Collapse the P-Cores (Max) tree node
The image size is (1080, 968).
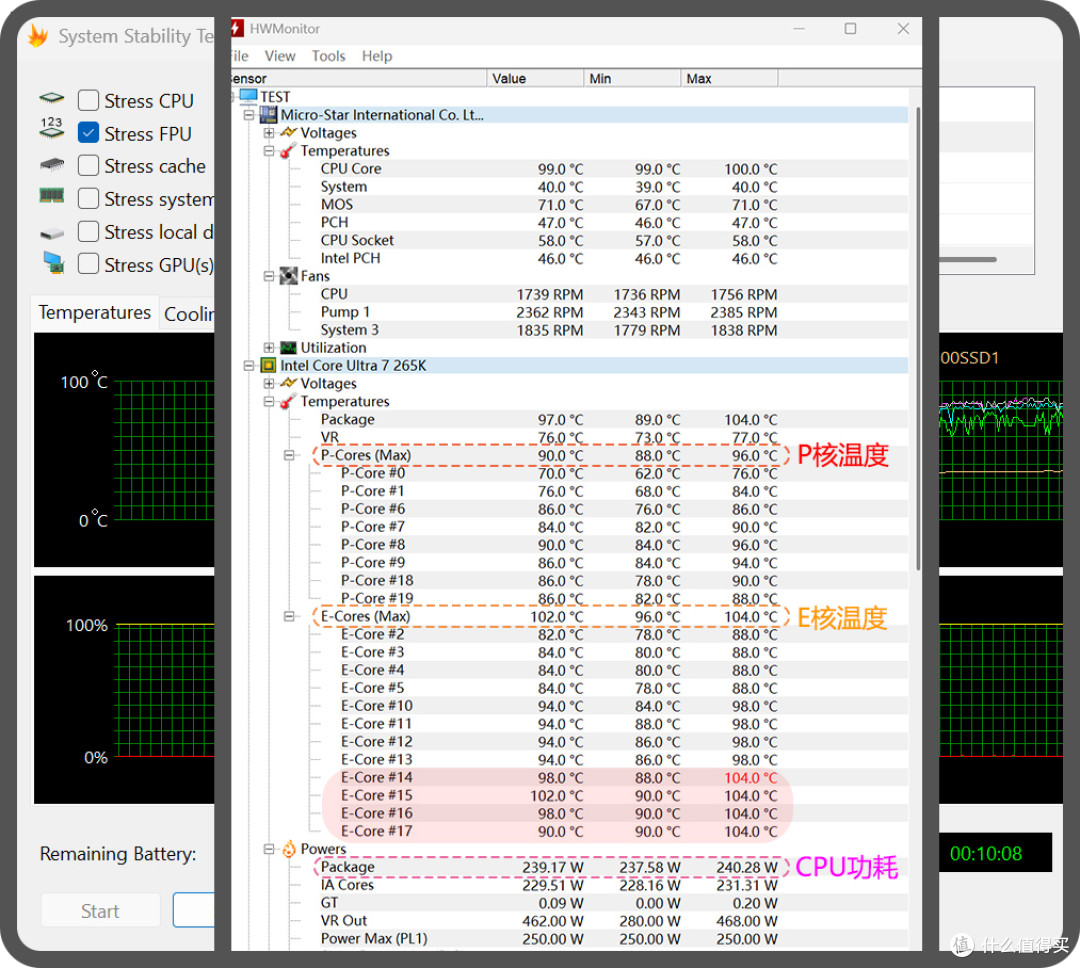289,455
